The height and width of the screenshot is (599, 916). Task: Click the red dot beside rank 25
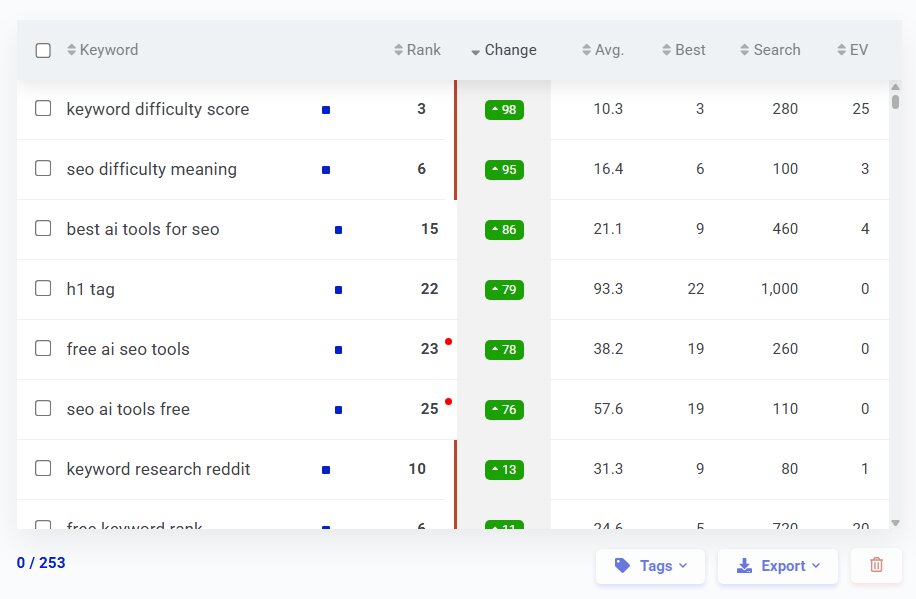pos(448,402)
